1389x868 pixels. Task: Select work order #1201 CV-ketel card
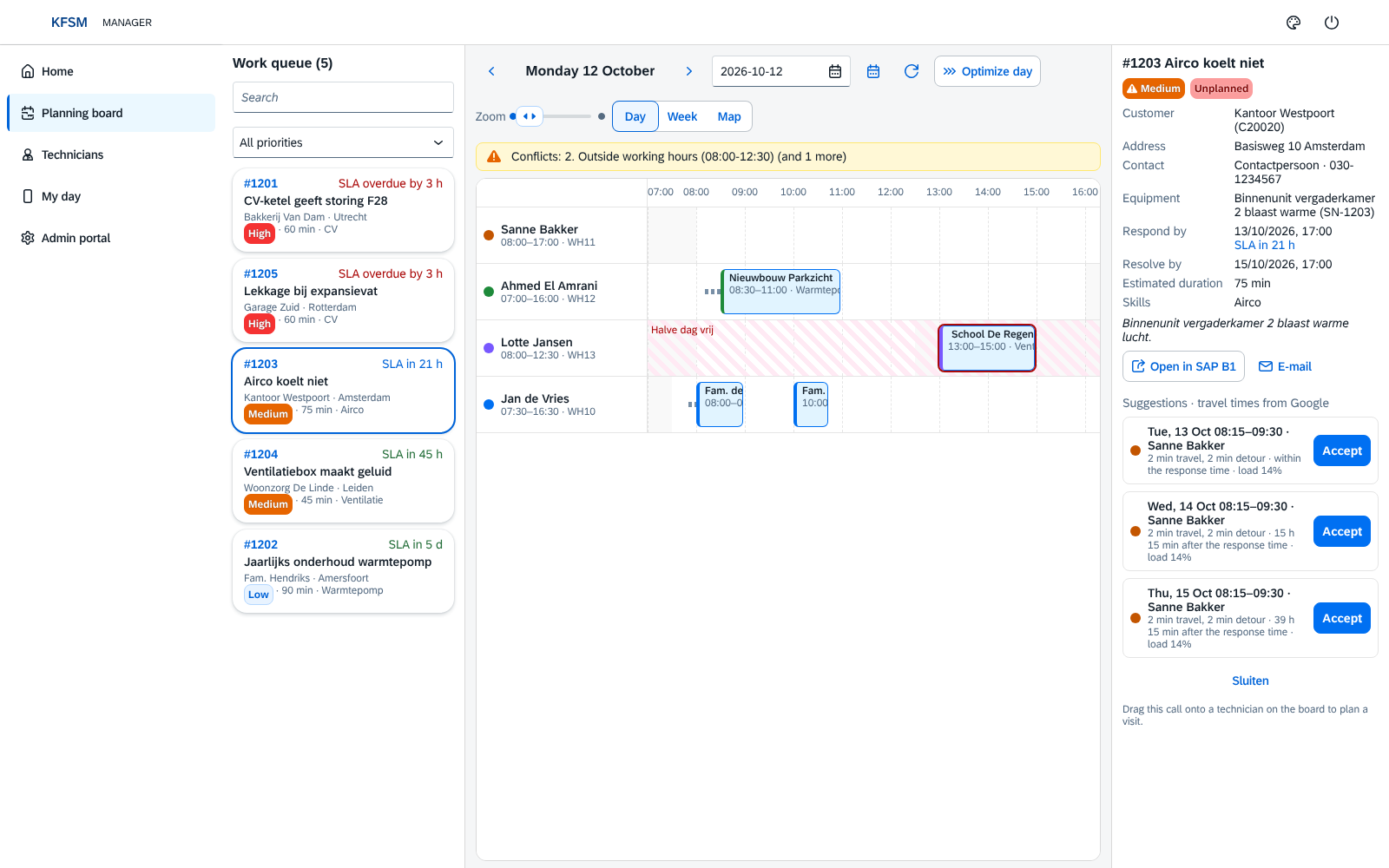point(343,210)
